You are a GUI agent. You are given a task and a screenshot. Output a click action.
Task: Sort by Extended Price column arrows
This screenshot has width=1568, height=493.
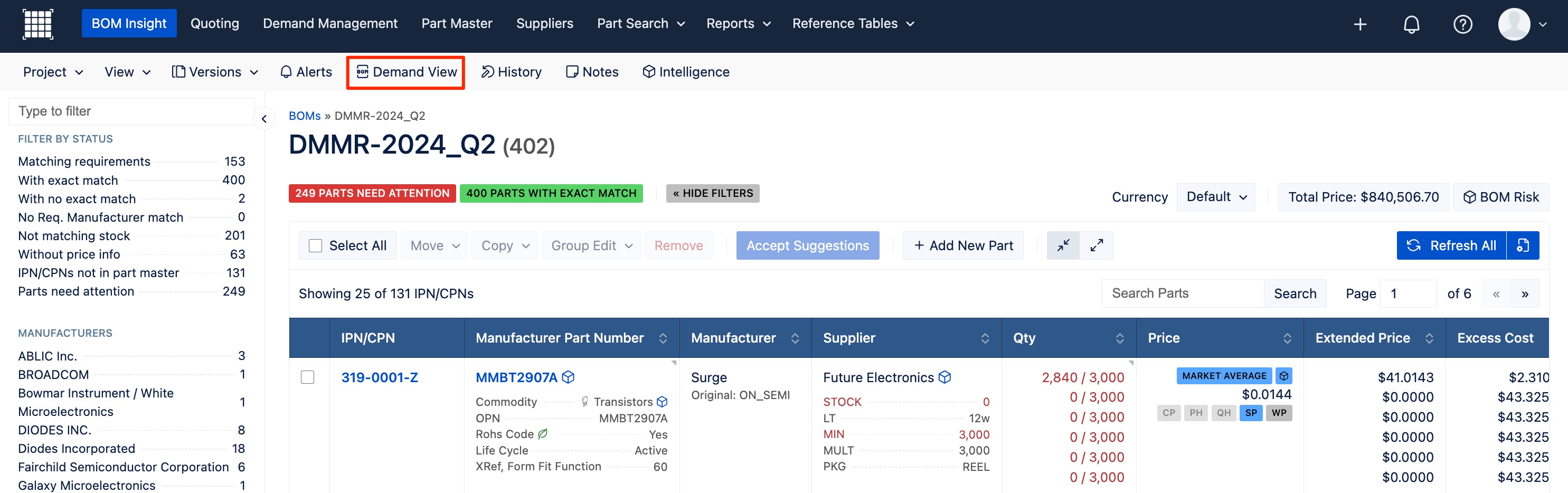(x=1429, y=338)
